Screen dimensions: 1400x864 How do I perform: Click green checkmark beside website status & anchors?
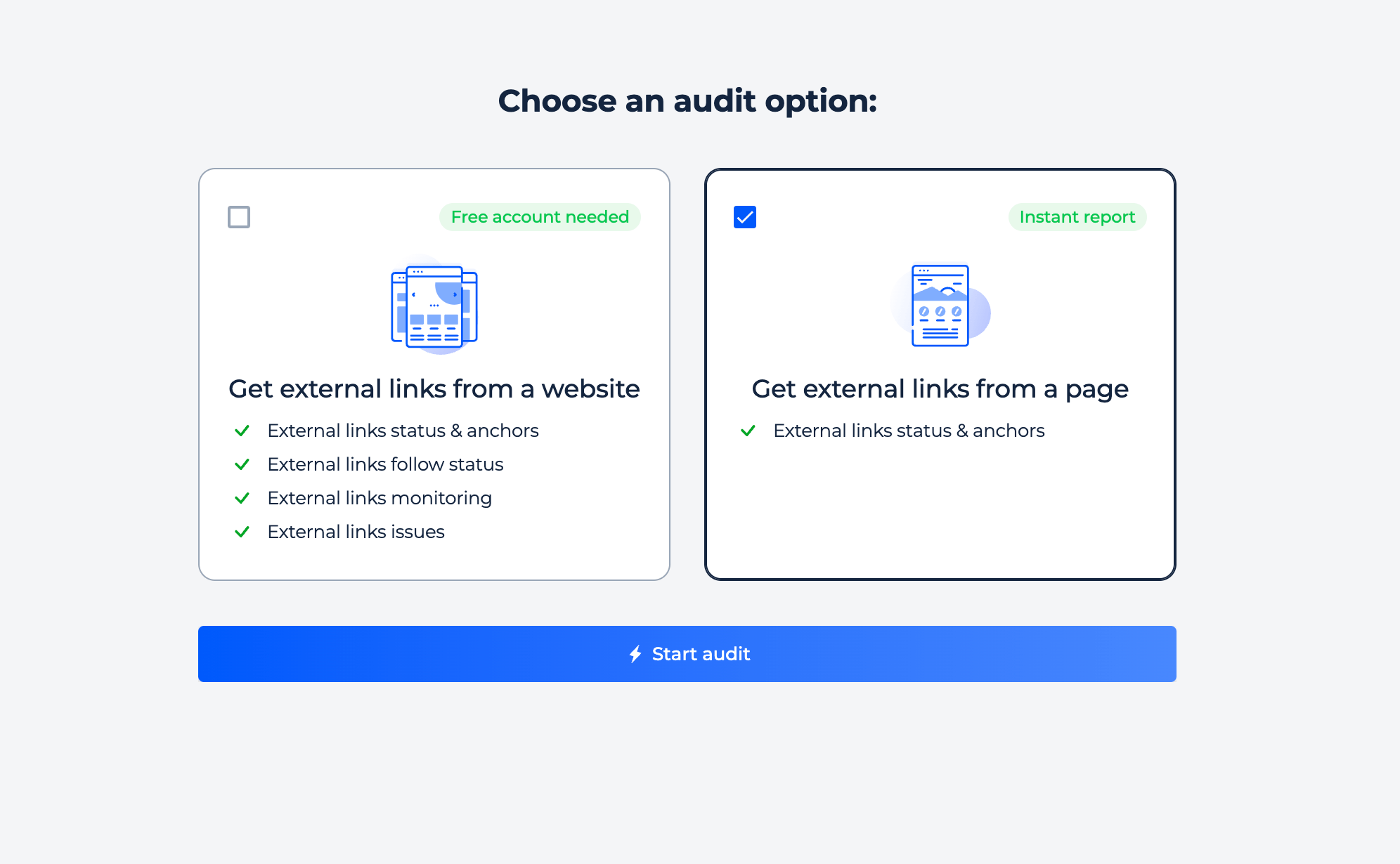click(x=242, y=431)
